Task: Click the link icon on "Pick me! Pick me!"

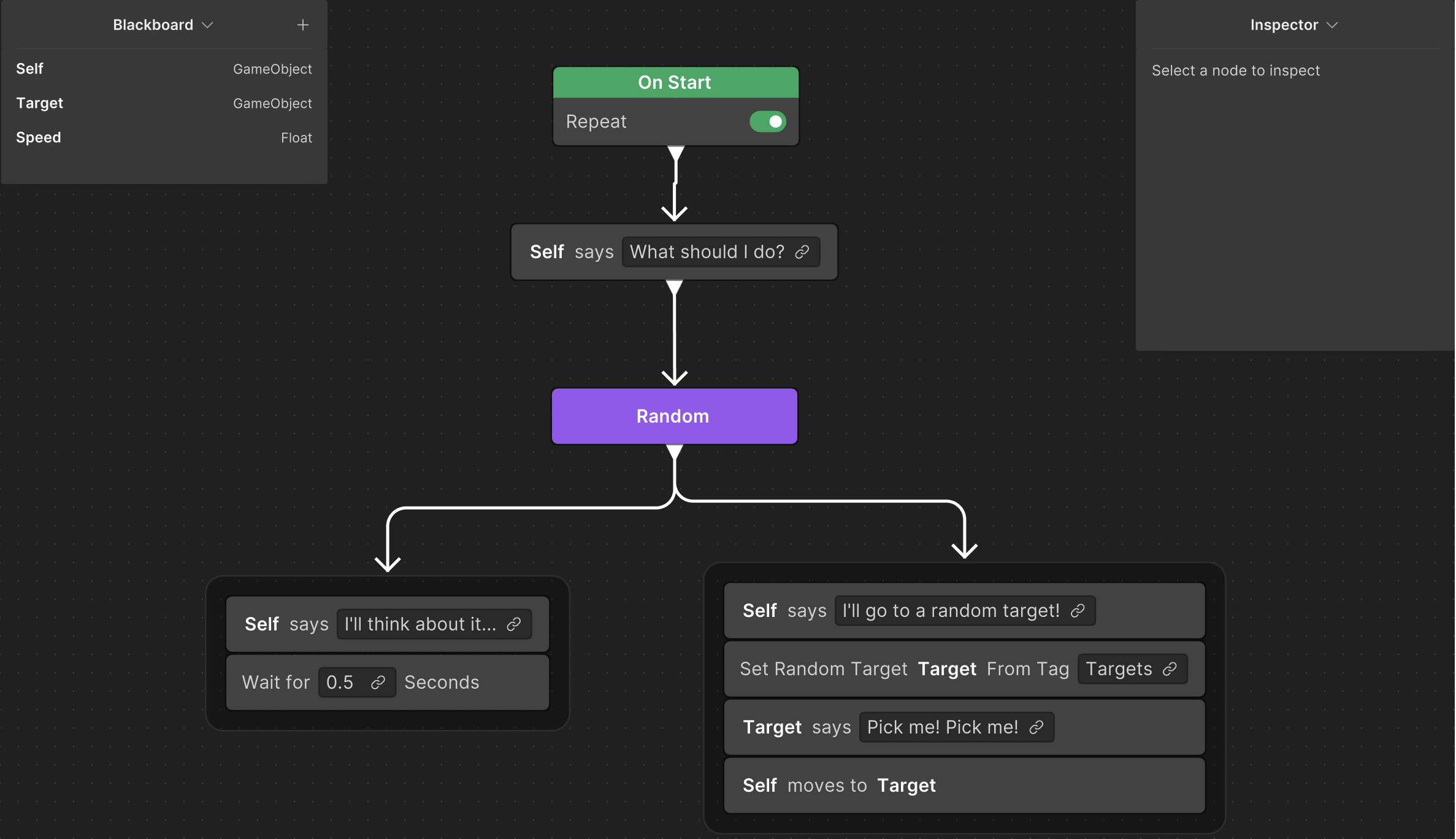Action: [x=1037, y=727]
